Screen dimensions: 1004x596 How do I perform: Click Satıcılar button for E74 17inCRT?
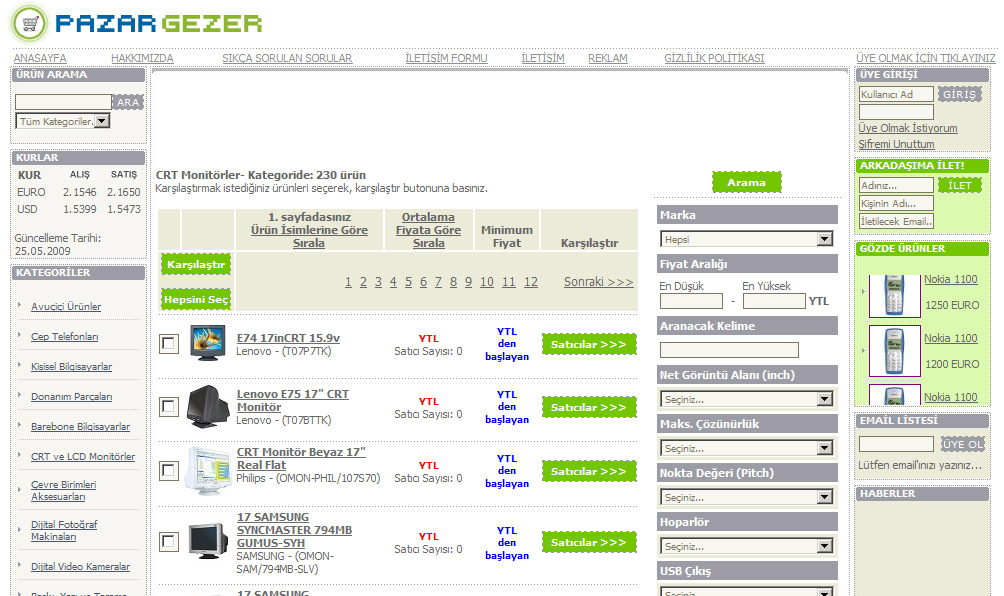(x=589, y=344)
